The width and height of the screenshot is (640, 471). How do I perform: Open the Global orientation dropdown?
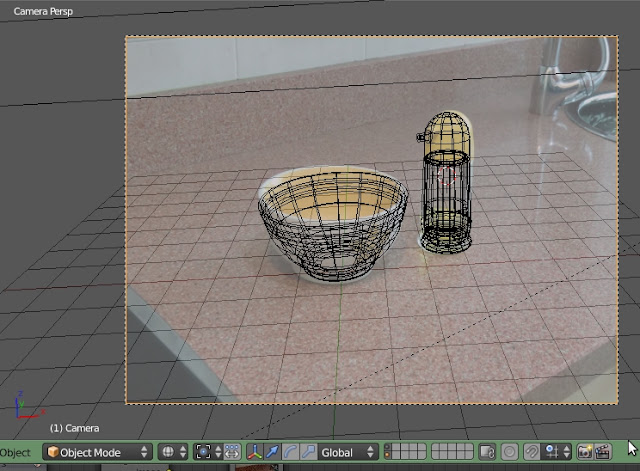coord(347,452)
